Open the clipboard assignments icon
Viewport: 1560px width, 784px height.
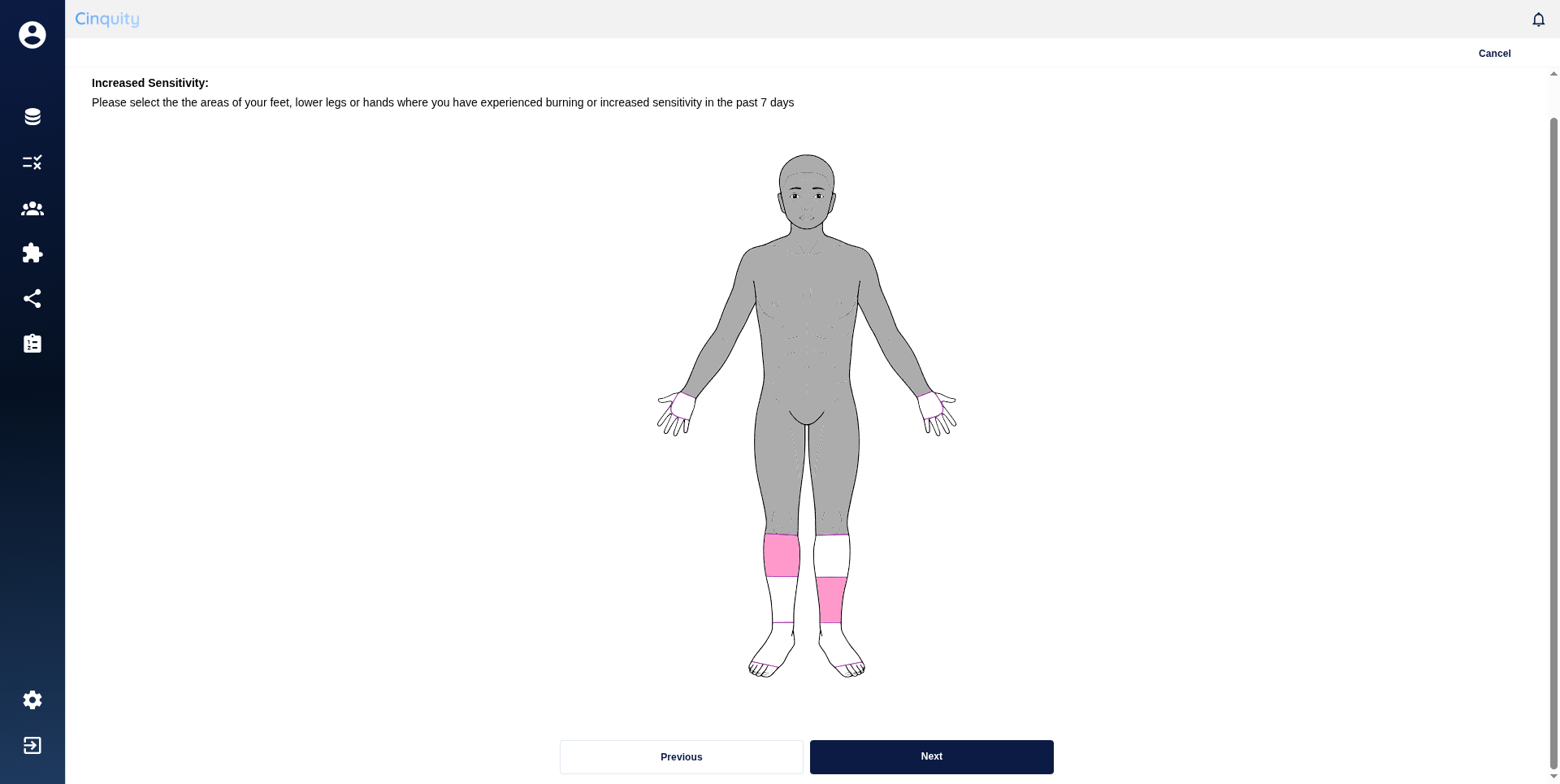click(x=32, y=344)
